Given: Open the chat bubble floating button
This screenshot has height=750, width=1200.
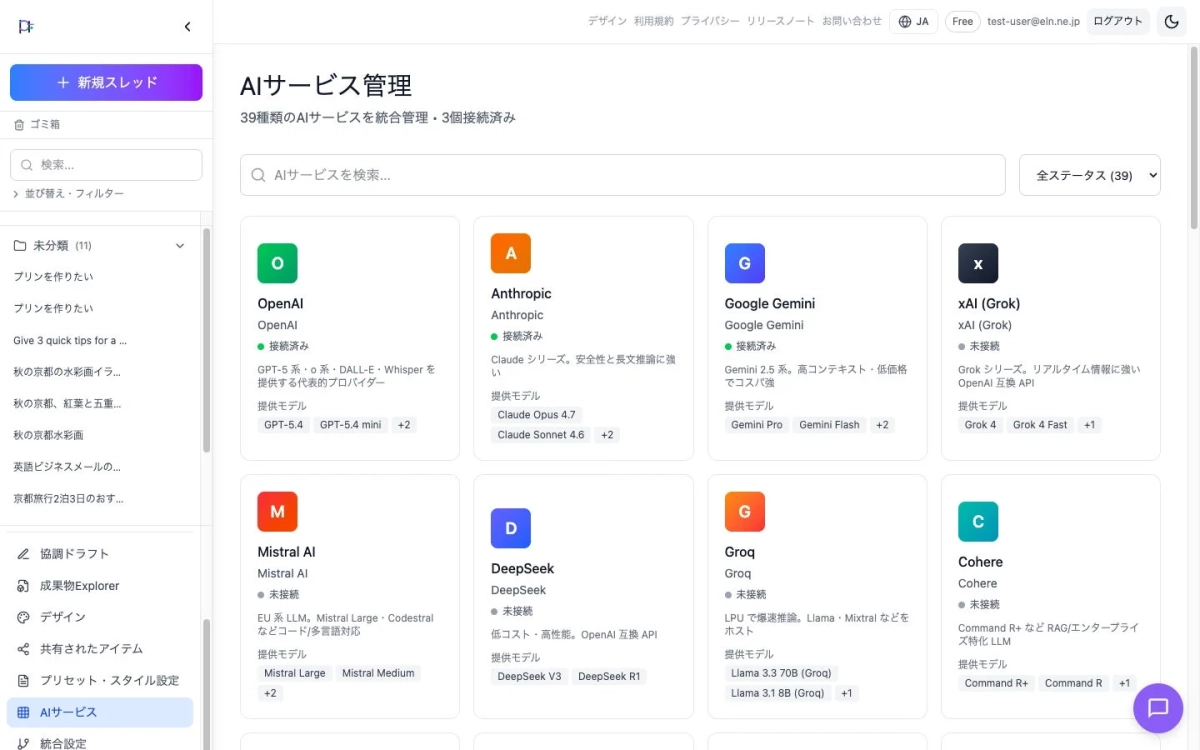Looking at the screenshot, I should [x=1158, y=708].
